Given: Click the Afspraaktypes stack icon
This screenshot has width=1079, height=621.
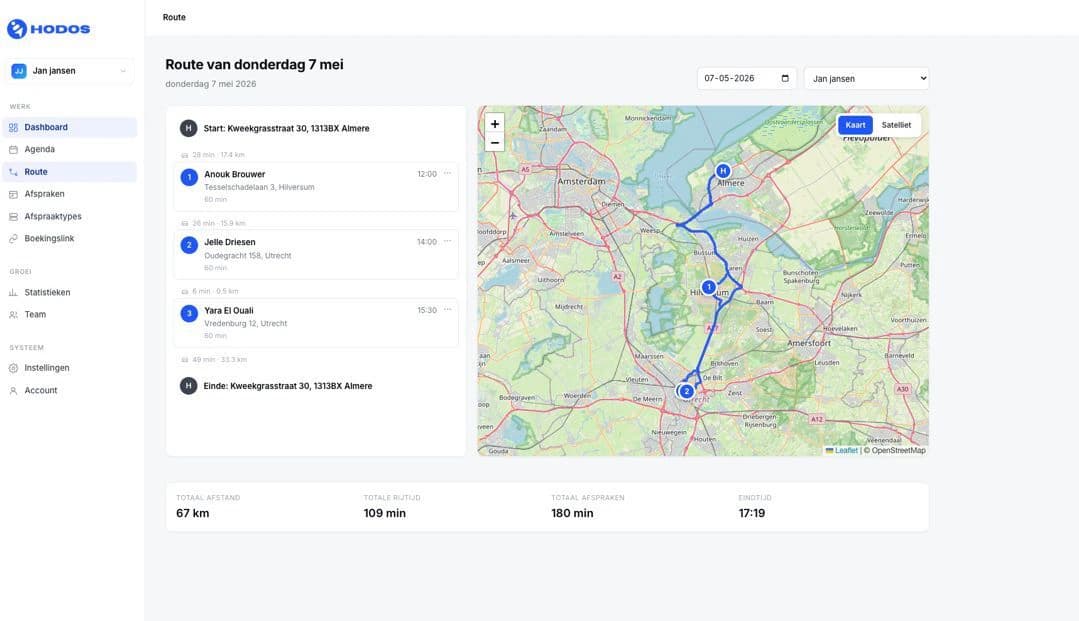Looking at the screenshot, I should point(13,216).
